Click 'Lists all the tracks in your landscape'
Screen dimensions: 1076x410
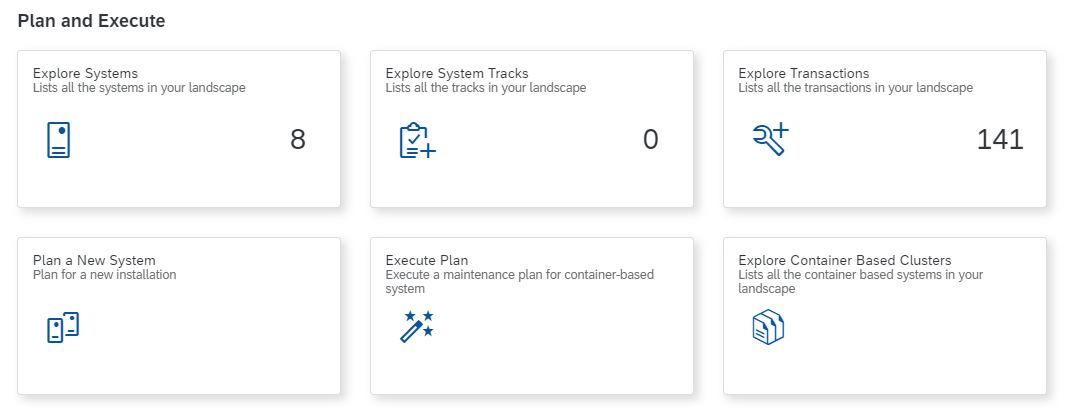(x=486, y=88)
